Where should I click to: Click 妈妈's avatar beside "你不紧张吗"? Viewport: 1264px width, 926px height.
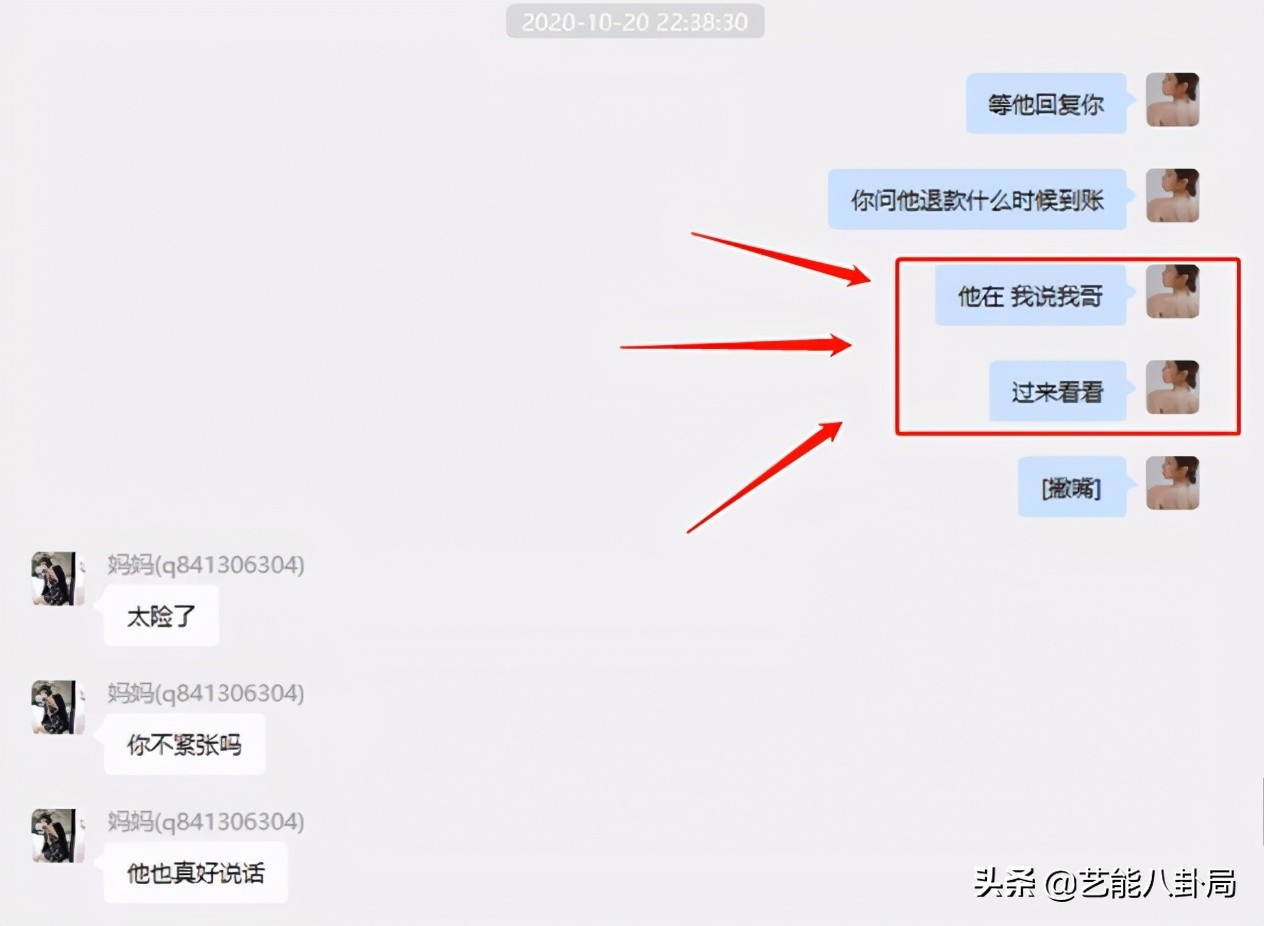pyautogui.click(x=58, y=707)
